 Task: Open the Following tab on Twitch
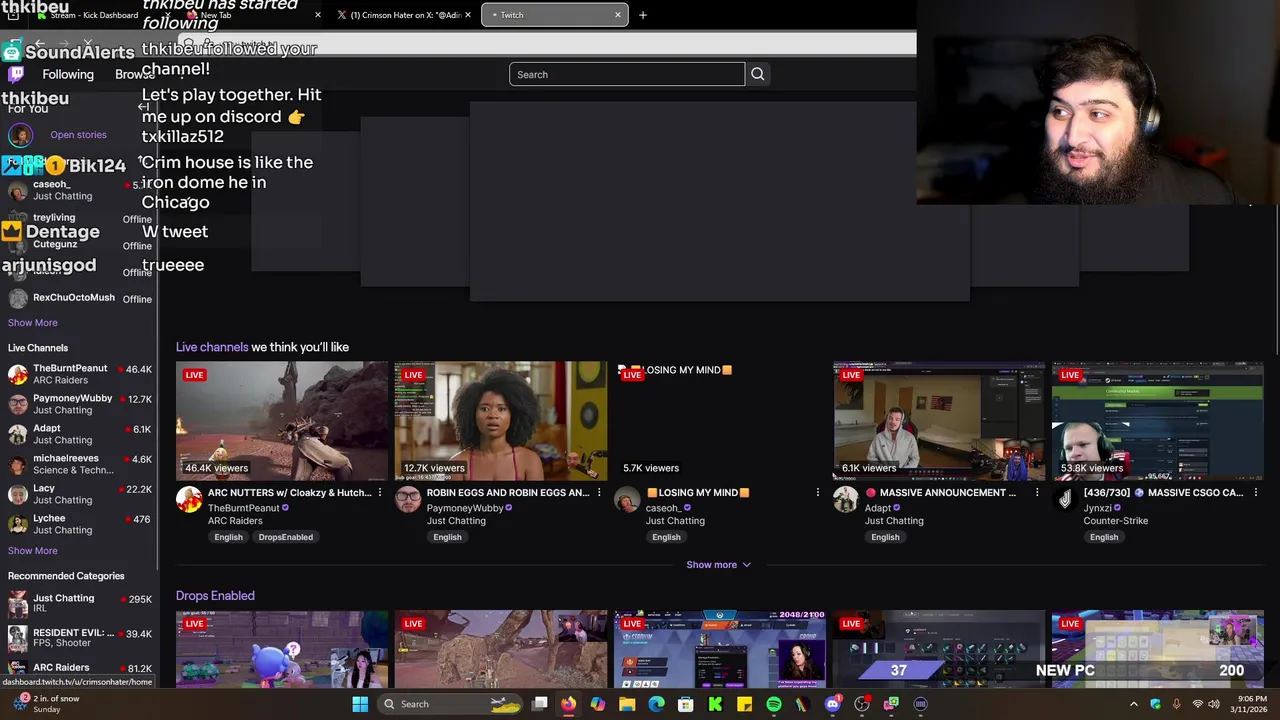click(x=68, y=75)
